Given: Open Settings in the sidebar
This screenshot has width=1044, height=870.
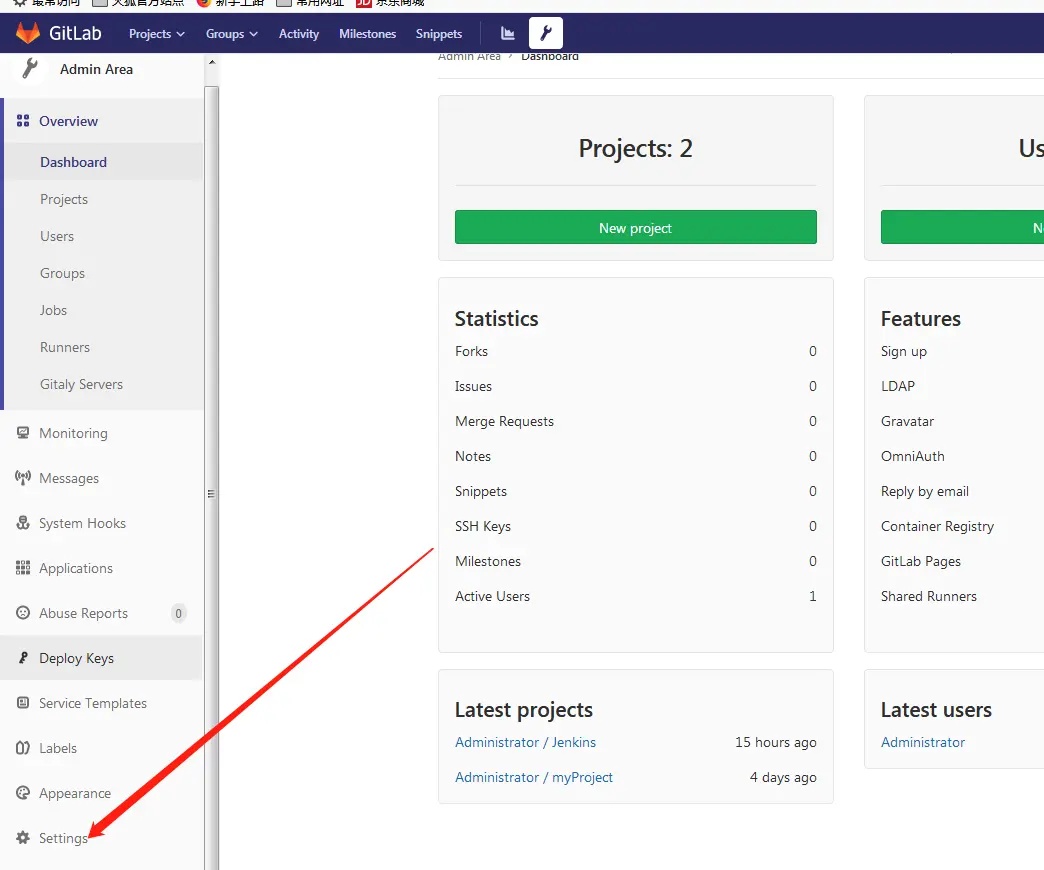Looking at the screenshot, I should 63,839.
